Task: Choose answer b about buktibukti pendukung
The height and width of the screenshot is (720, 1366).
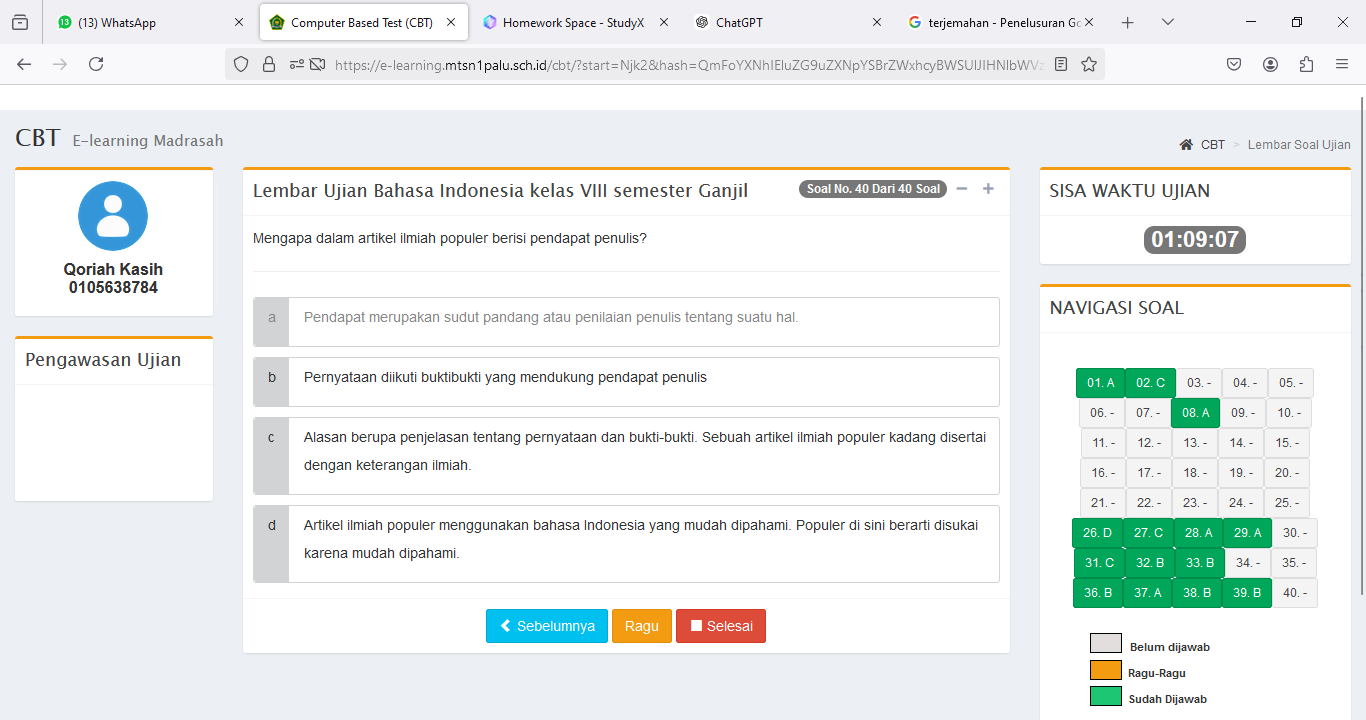Action: click(x=626, y=382)
